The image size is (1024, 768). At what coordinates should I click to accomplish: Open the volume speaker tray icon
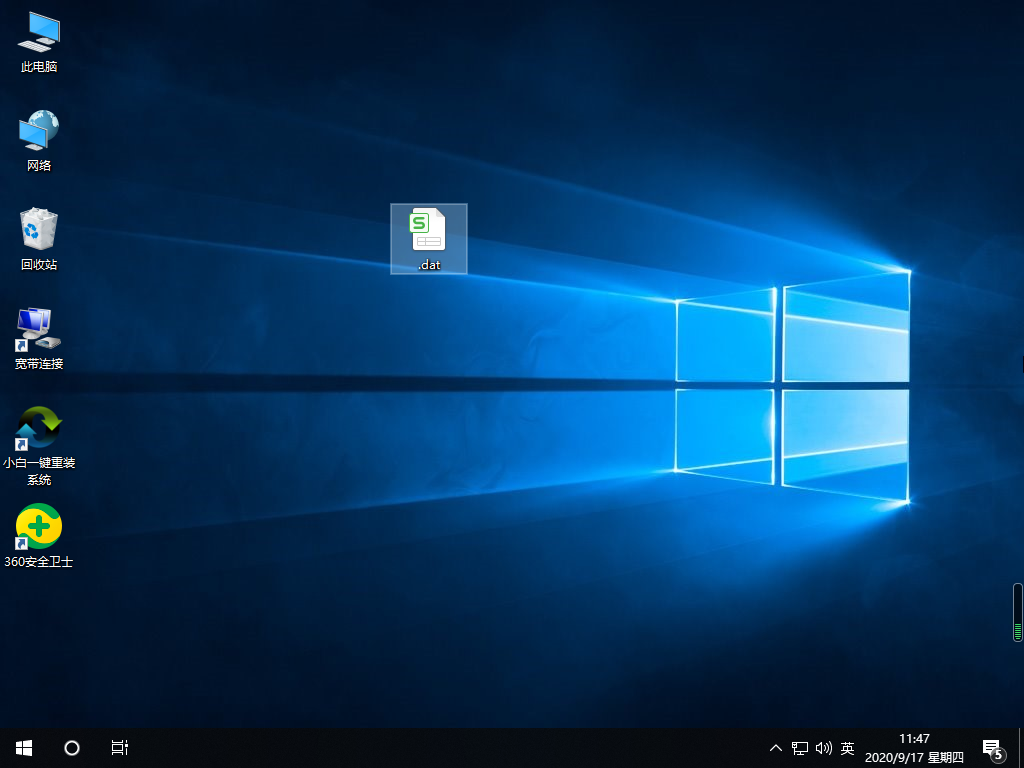(824, 748)
